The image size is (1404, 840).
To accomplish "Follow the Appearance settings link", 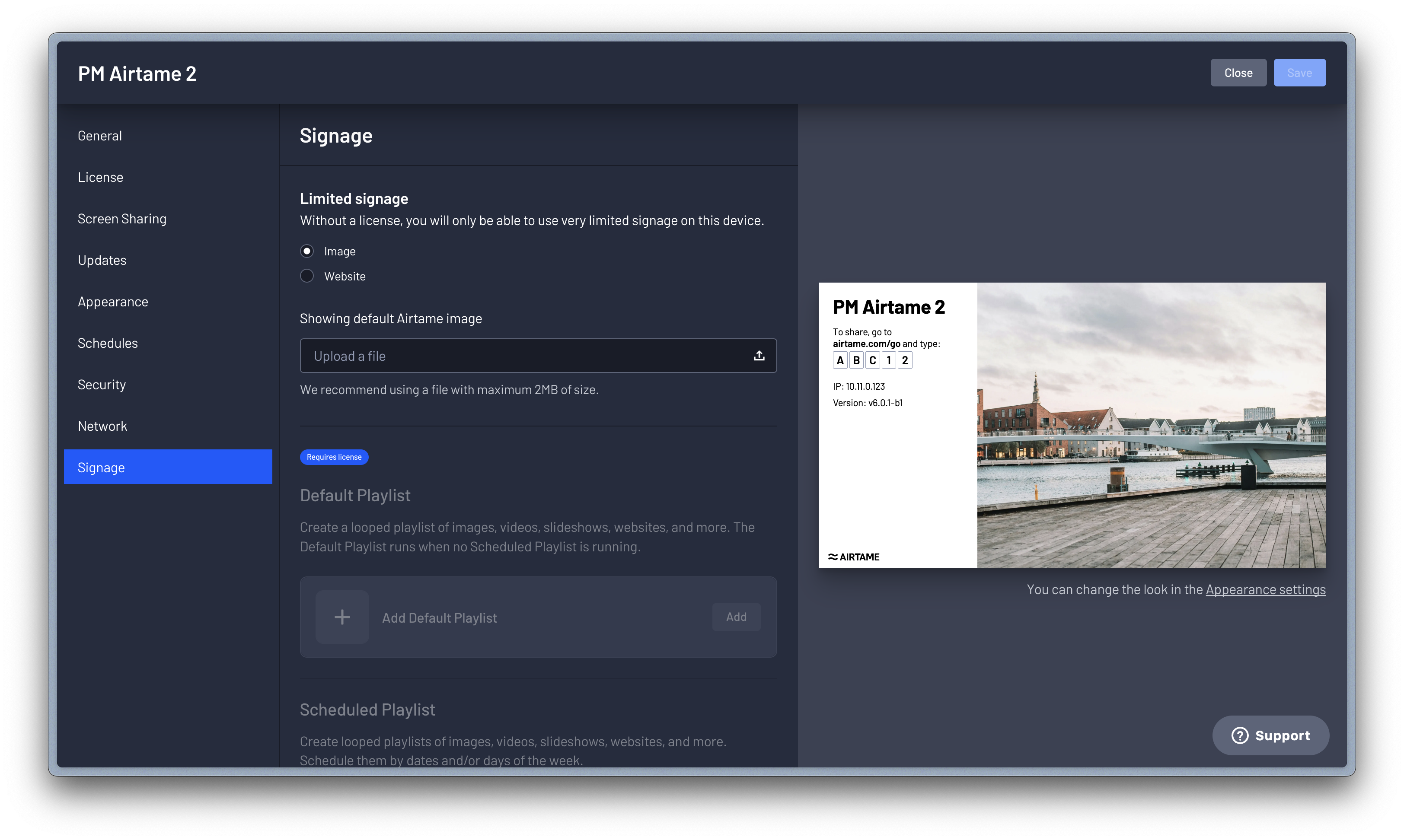I will (x=1265, y=589).
